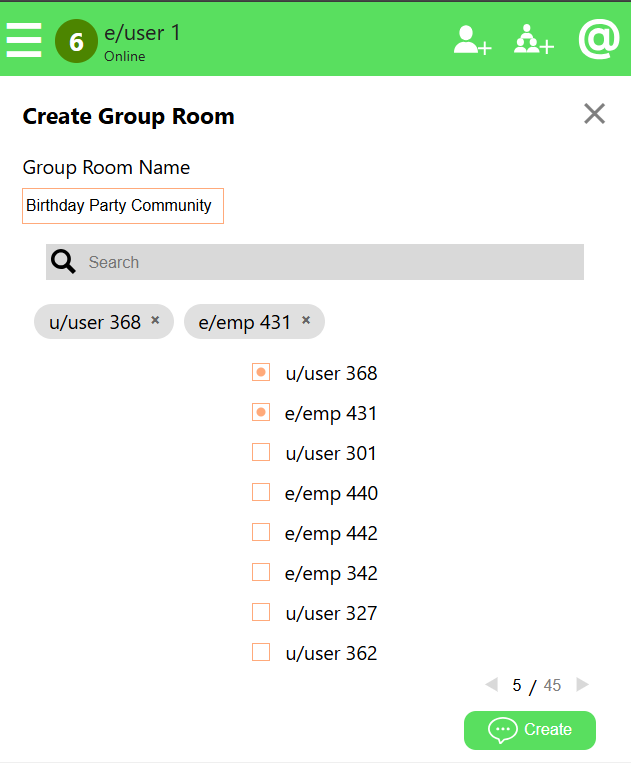Click the e/user 1 profile name

click(142, 33)
